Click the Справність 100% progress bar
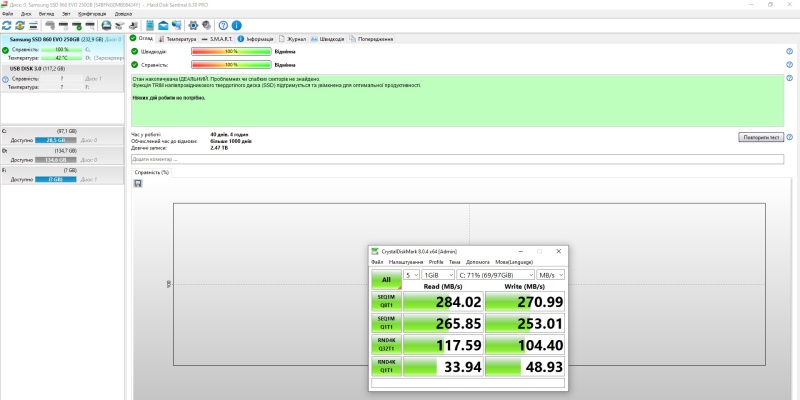This screenshot has width=800, height=400. tap(231, 65)
